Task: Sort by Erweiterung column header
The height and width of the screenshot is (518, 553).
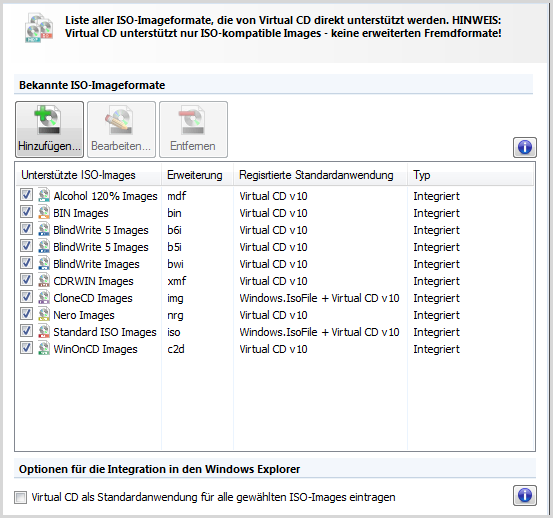Action: (x=198, y=175)
